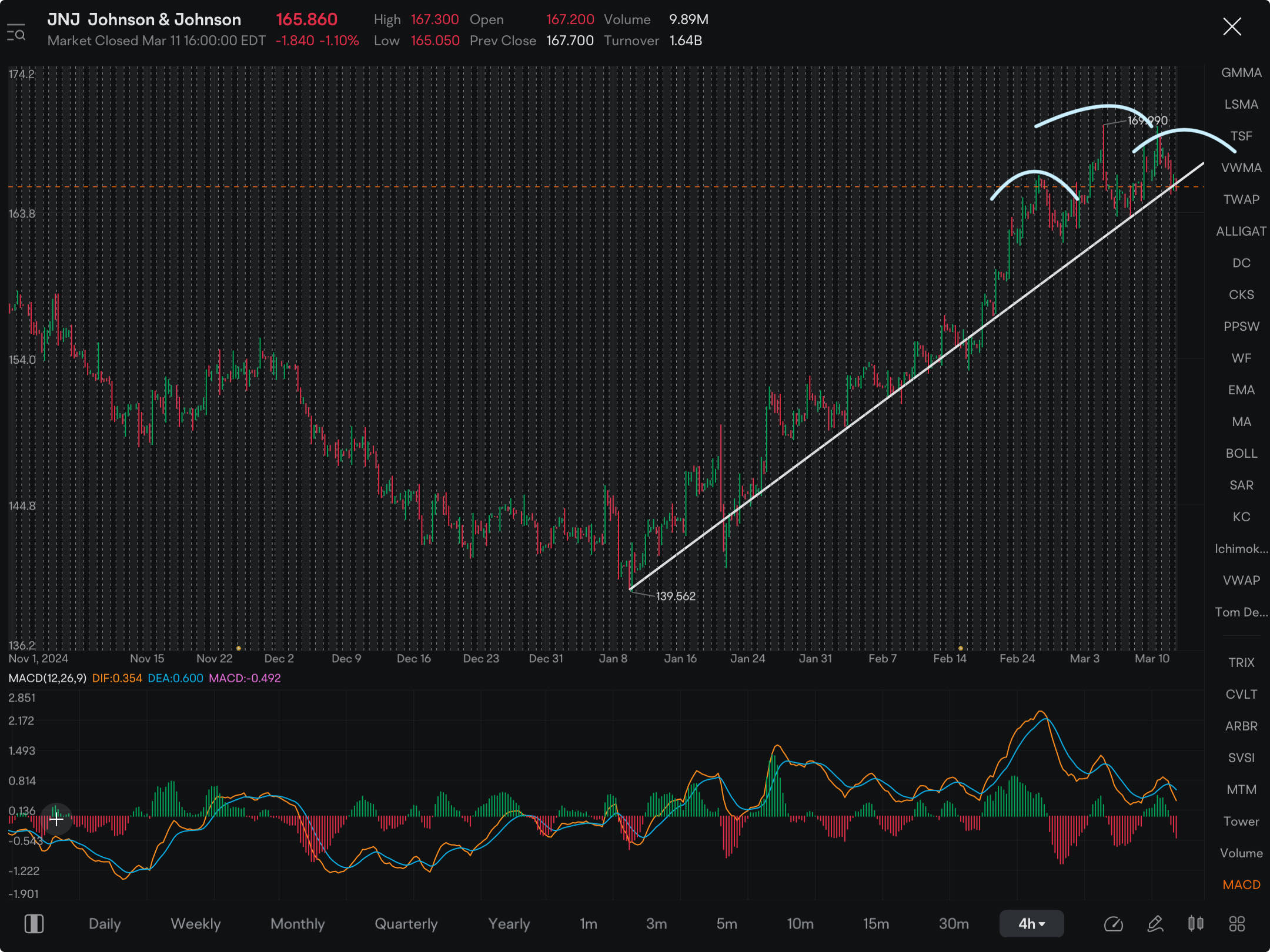This screenshot has width=1270, height=952.
Task: Select the 30m interval
Action: point(954,924)
